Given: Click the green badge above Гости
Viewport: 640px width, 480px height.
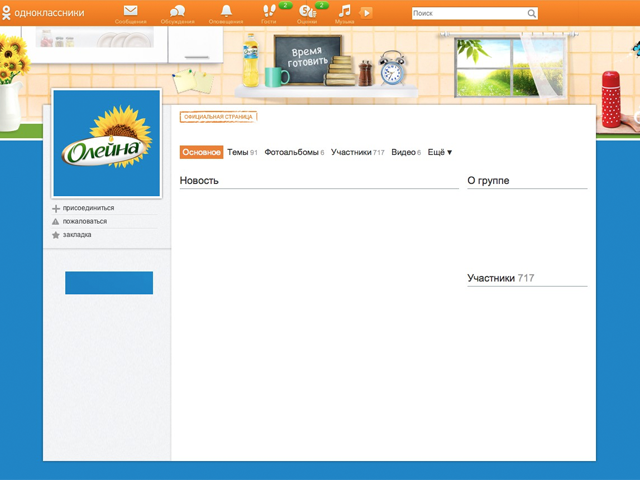Looking at the screenshot, I should (x=285, y=5).
